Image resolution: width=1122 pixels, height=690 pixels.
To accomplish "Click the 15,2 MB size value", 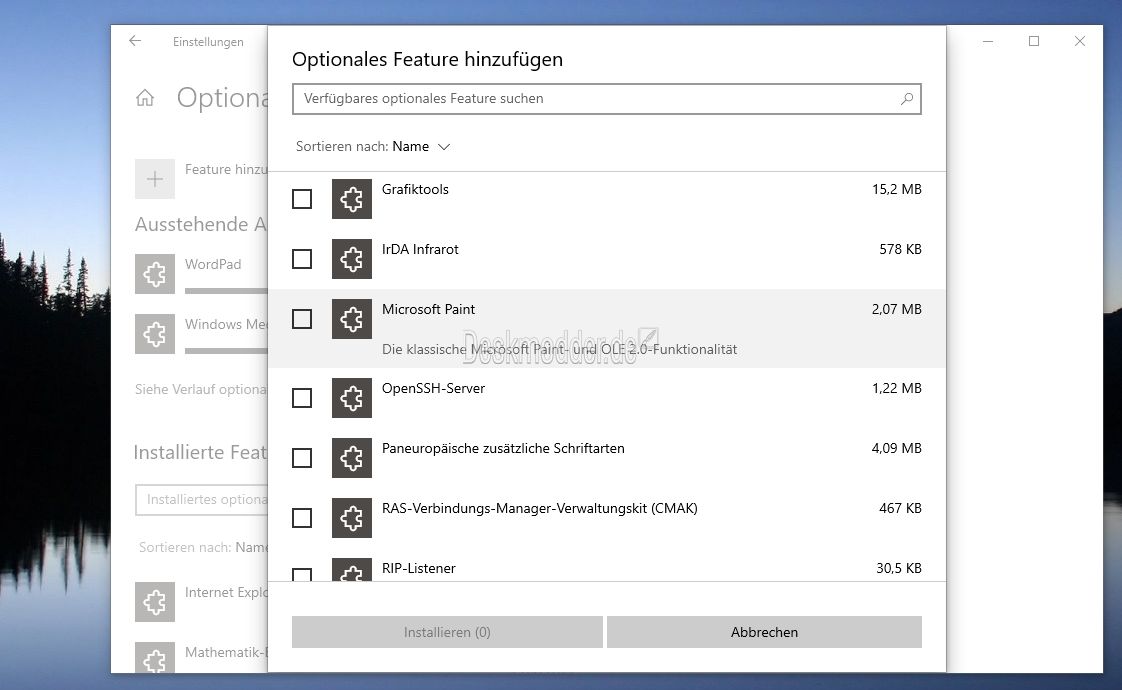I will tap(897, 190).
